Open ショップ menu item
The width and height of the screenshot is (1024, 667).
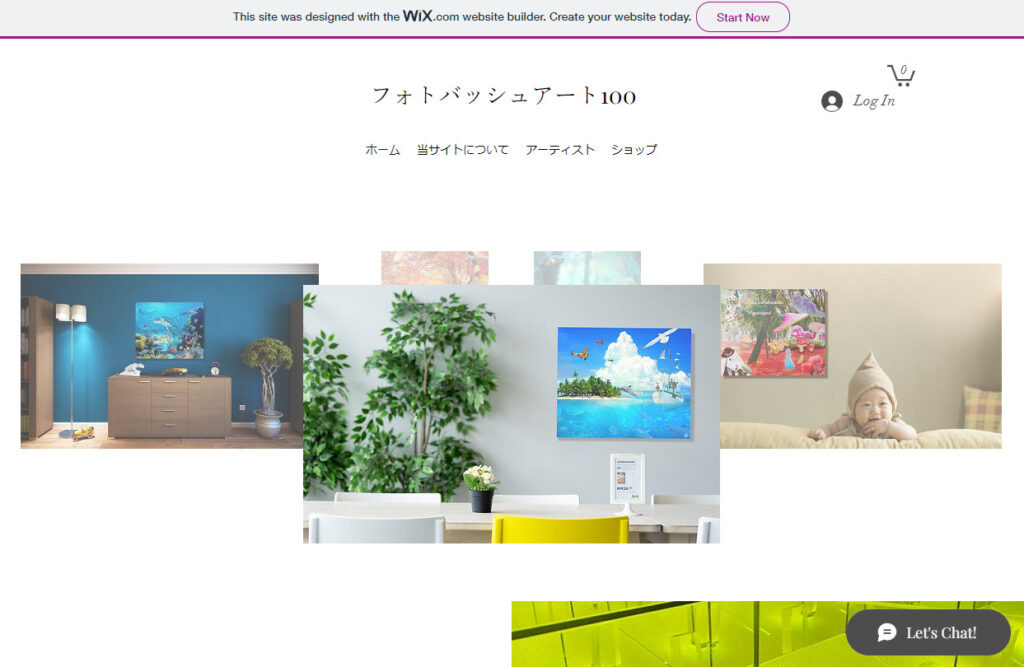tap(633, 150)
